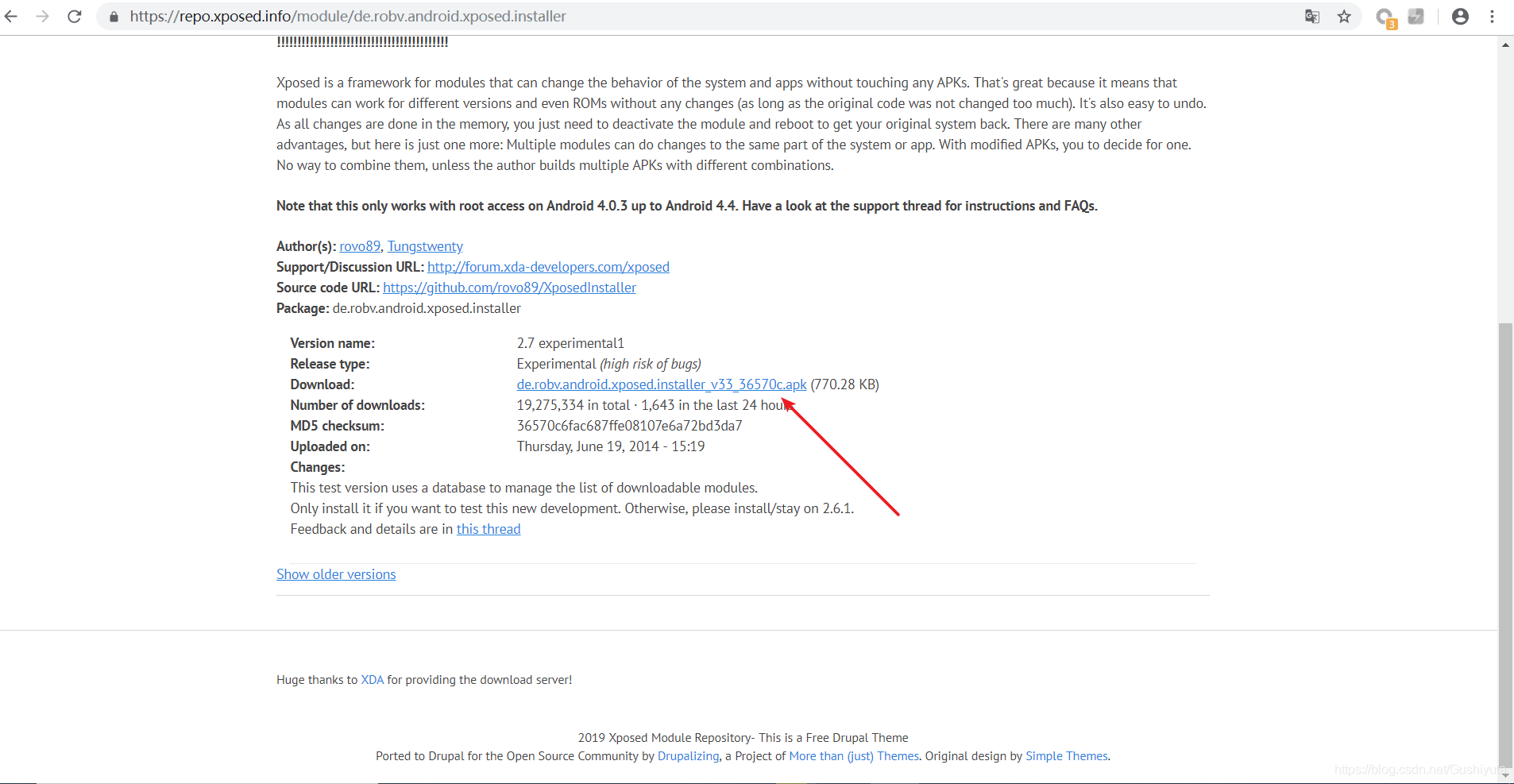Click the scrollbar up arrow
The image size is (1514, 784).
1505,44
